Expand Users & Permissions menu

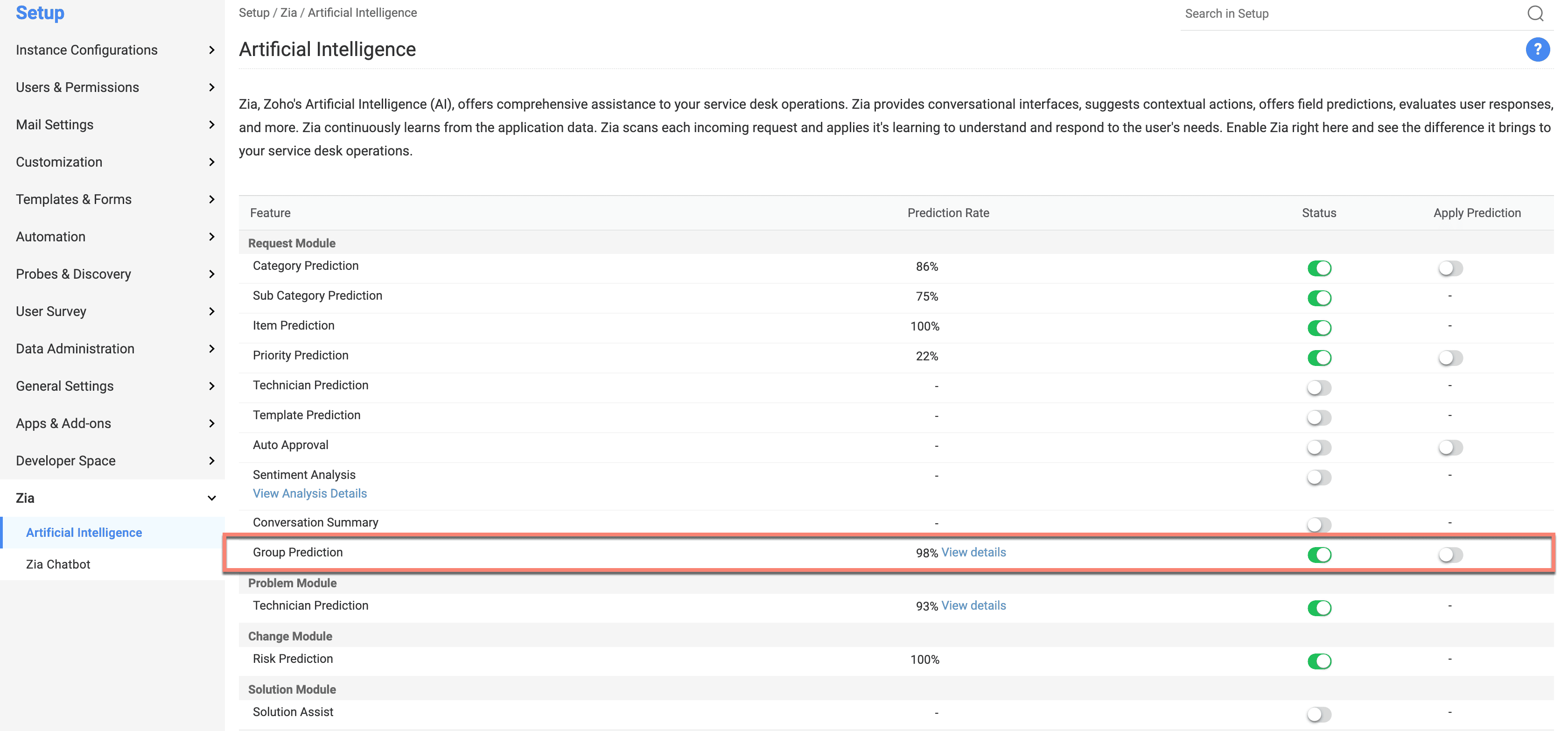pos(77,88)
